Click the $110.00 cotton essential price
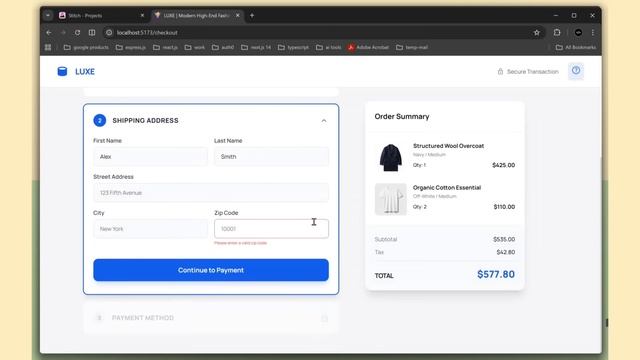640x360 pixels. coord(504,207)
